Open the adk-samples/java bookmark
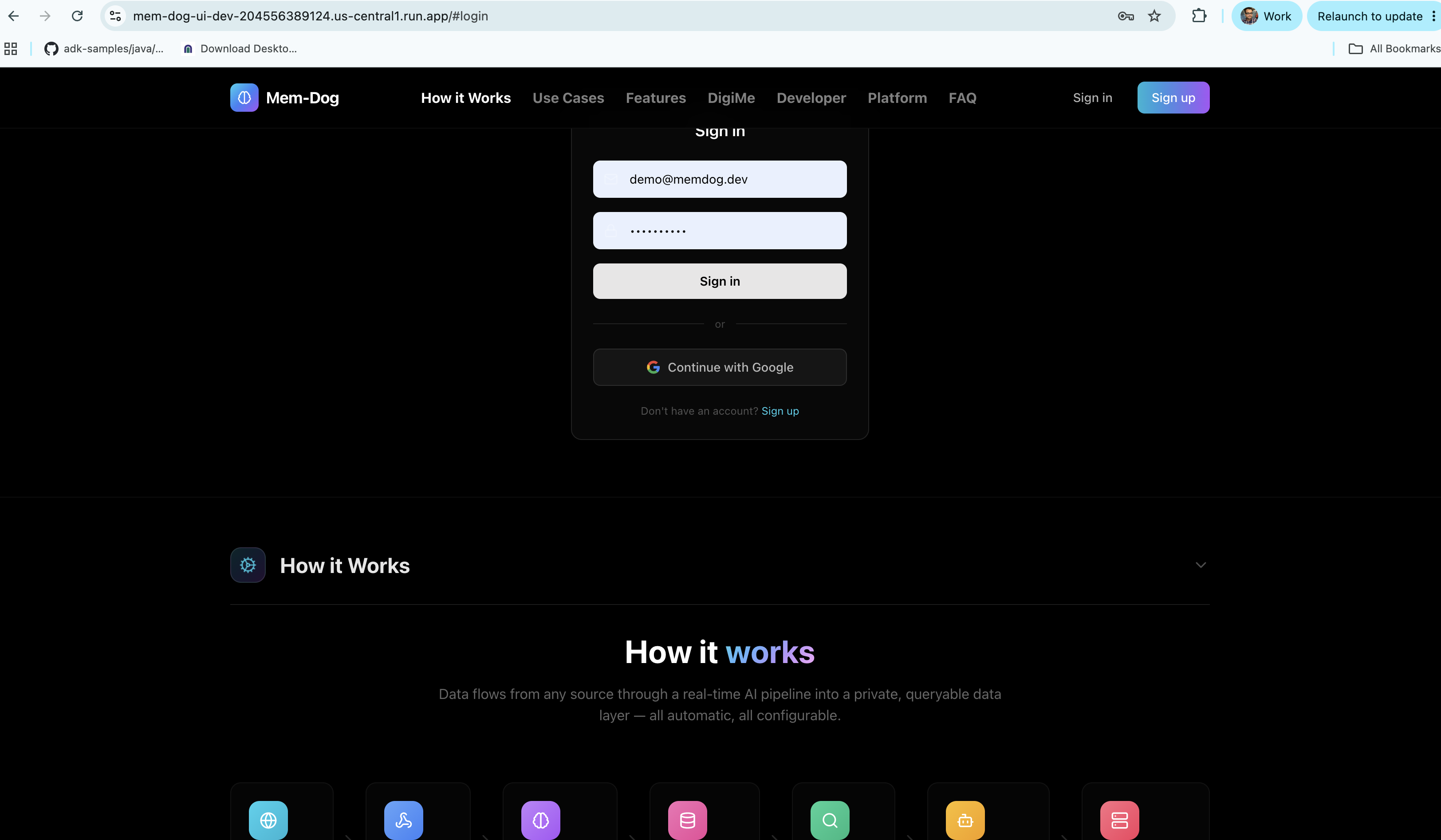1441x840 pixels. 104,49
